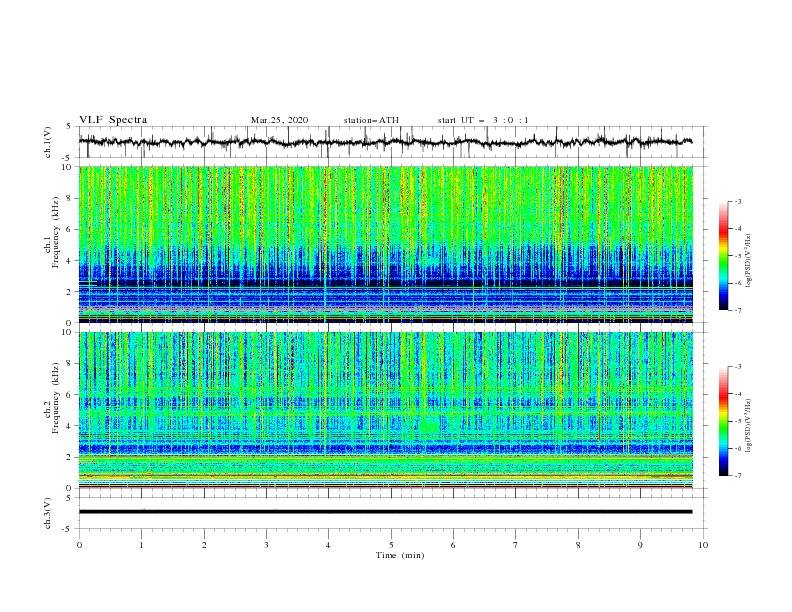Click the "ch.1(V)" waveform axis label

48,142
